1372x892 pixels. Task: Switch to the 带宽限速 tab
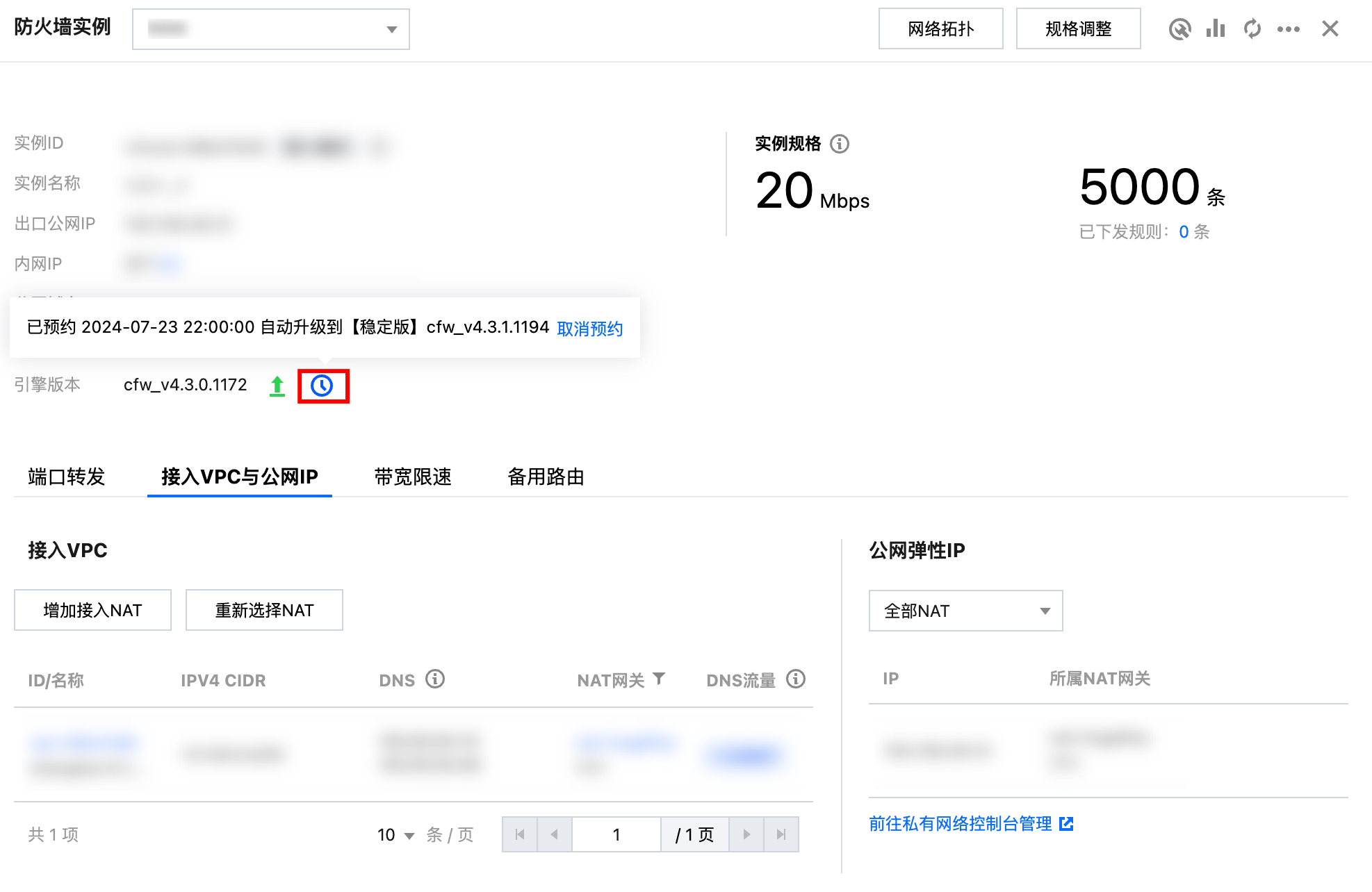(413, 477)
